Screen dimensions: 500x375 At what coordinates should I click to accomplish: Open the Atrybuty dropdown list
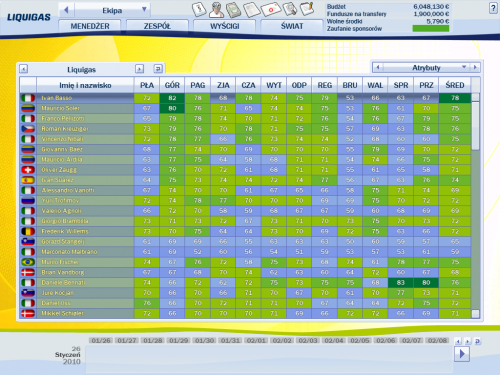coord(464,67)
